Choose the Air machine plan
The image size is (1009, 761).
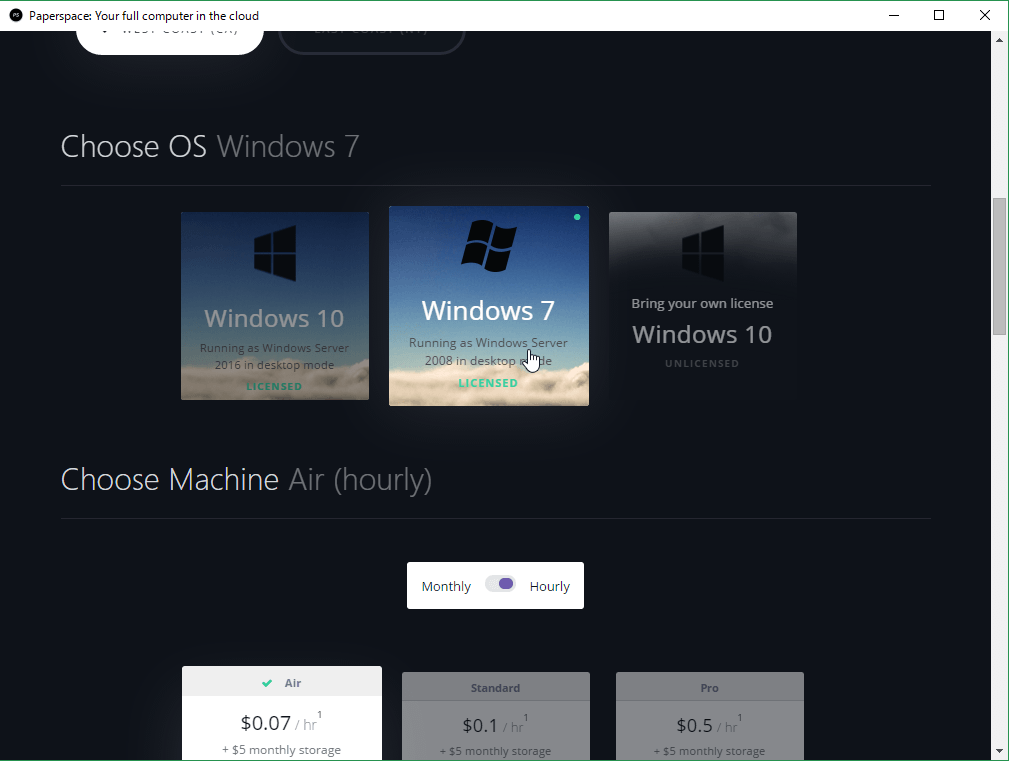click(282, 713)
